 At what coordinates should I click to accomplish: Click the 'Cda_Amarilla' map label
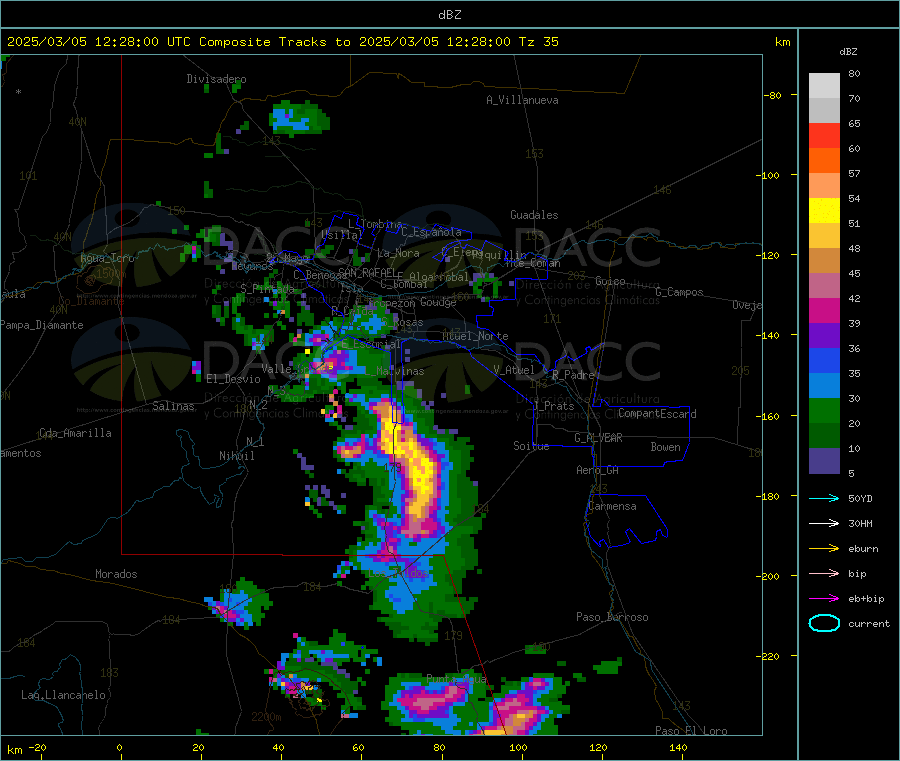pyautogui.click(x=75, y=433)
